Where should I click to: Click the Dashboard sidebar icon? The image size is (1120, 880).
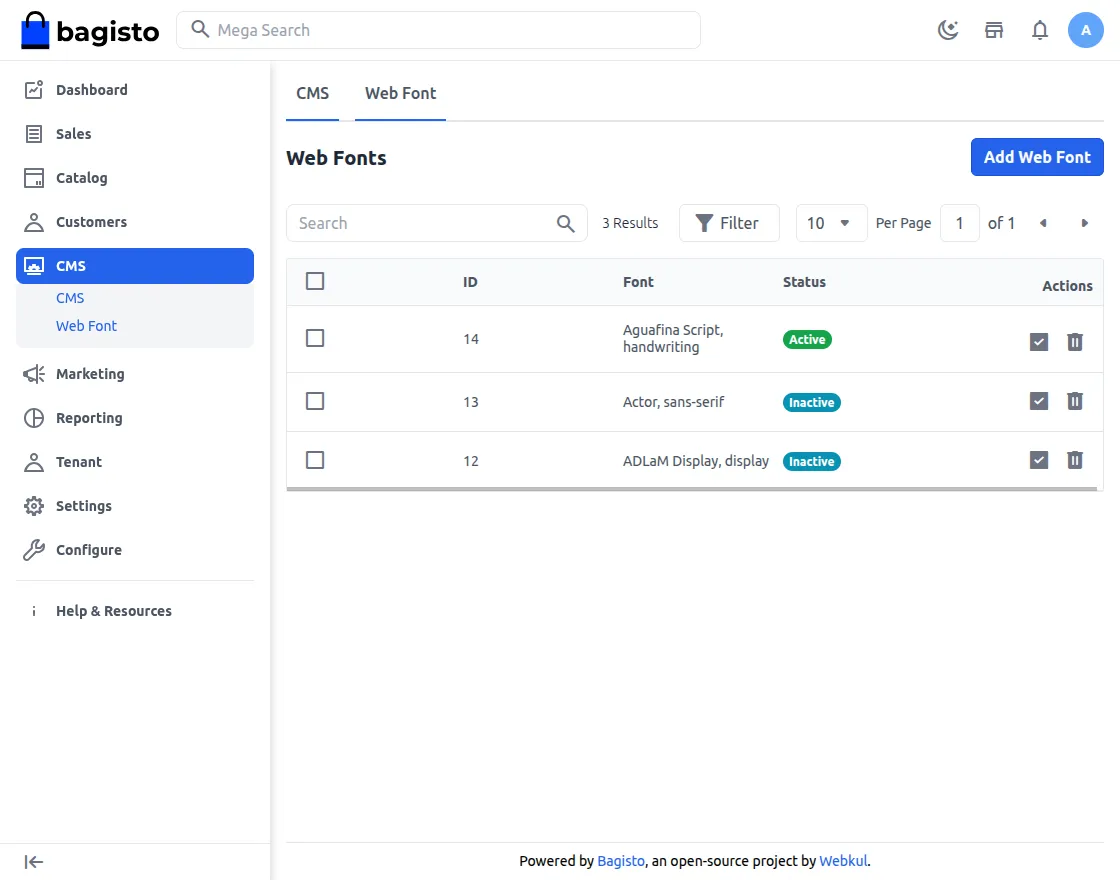(x=34, y=89)
